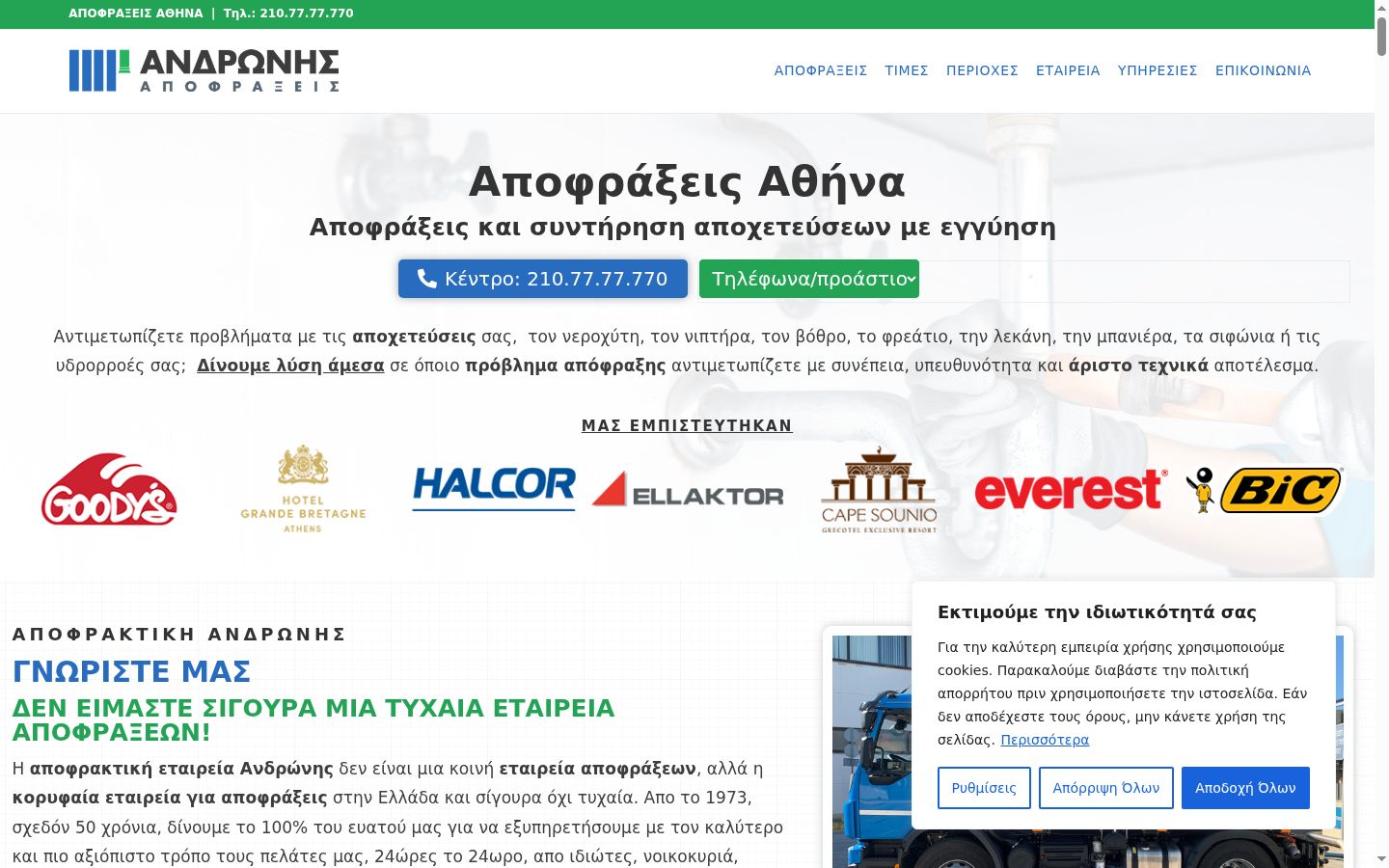Call the Κέντρο 210.77.77.770 button
This screenshot has width=1389, height=868.
(x=543, y=279)
